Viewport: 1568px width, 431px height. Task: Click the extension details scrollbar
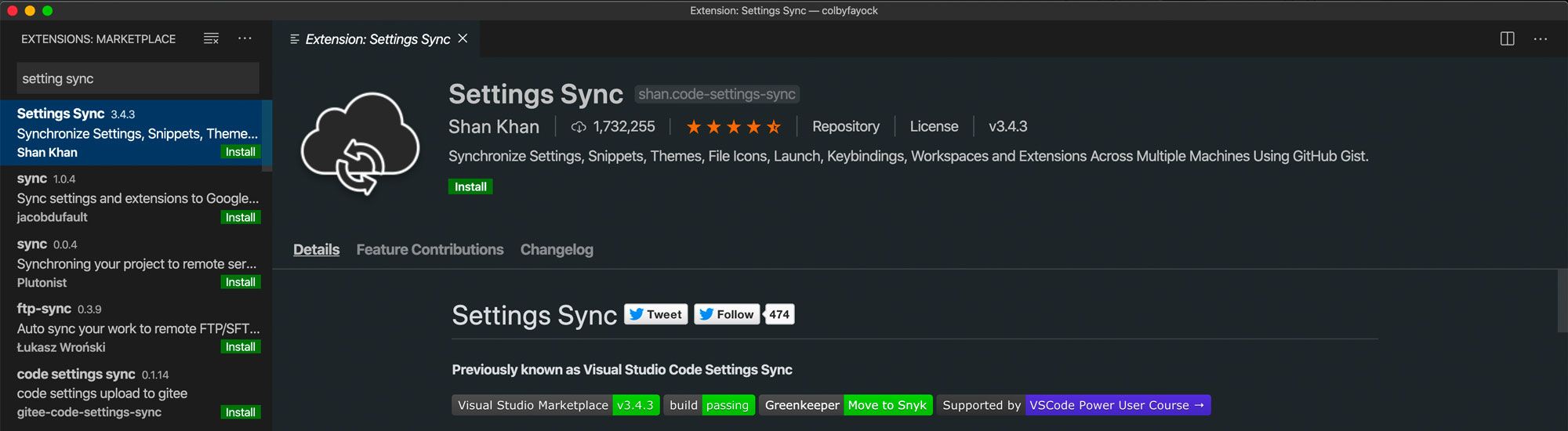point(1563,300)
